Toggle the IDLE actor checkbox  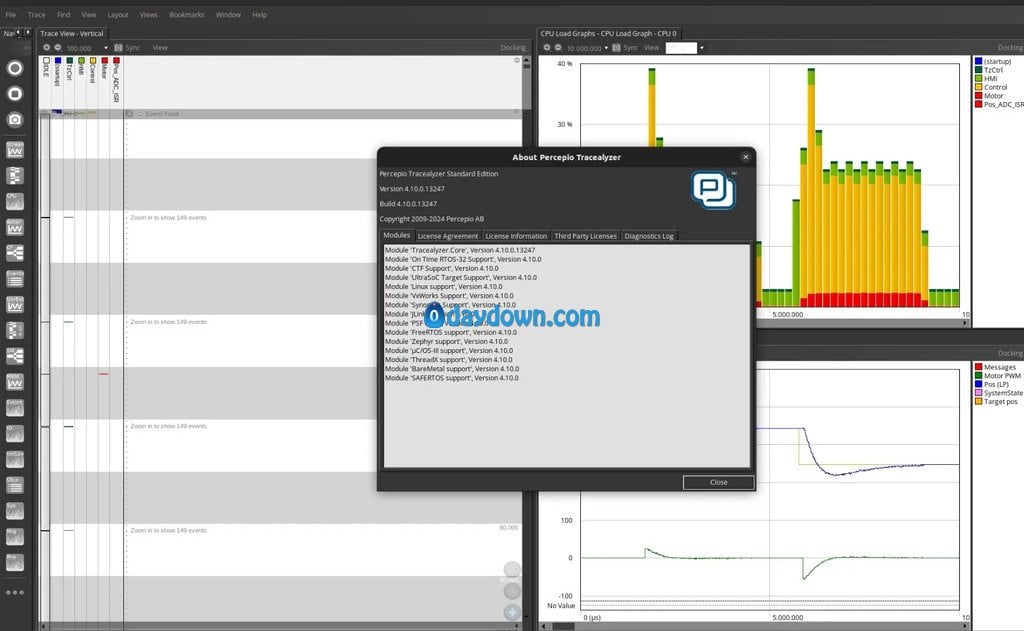46,61
